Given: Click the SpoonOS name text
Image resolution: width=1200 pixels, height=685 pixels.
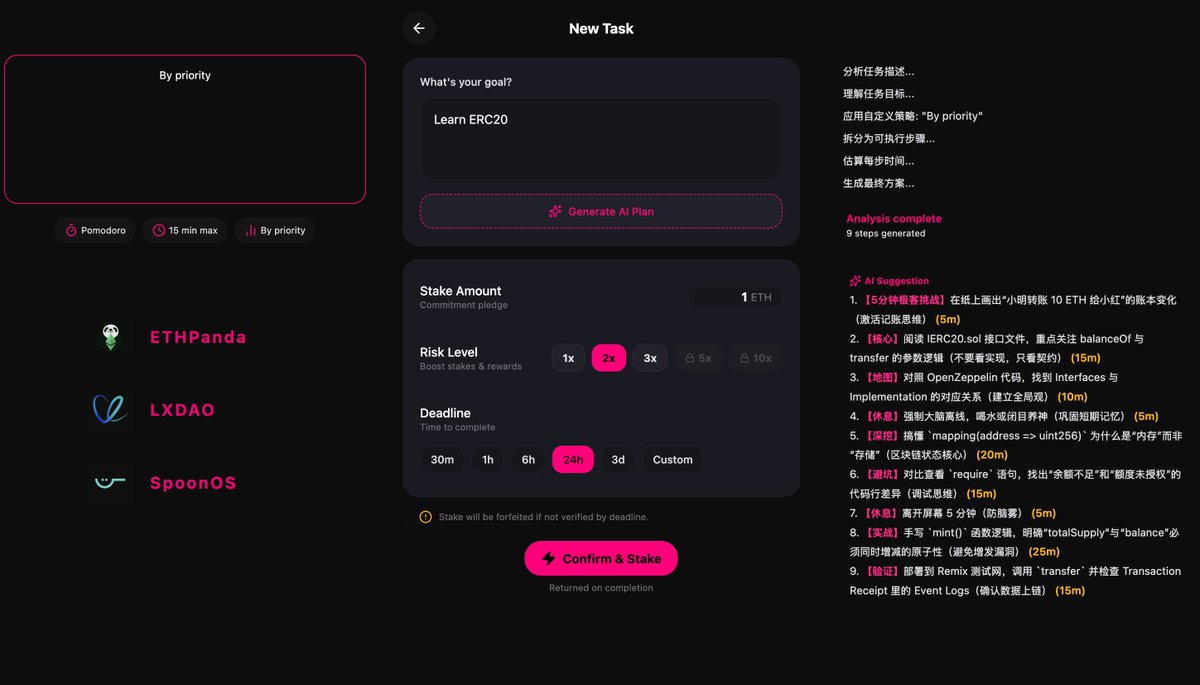Looking at the screenshot, I should tap(193, 483).
